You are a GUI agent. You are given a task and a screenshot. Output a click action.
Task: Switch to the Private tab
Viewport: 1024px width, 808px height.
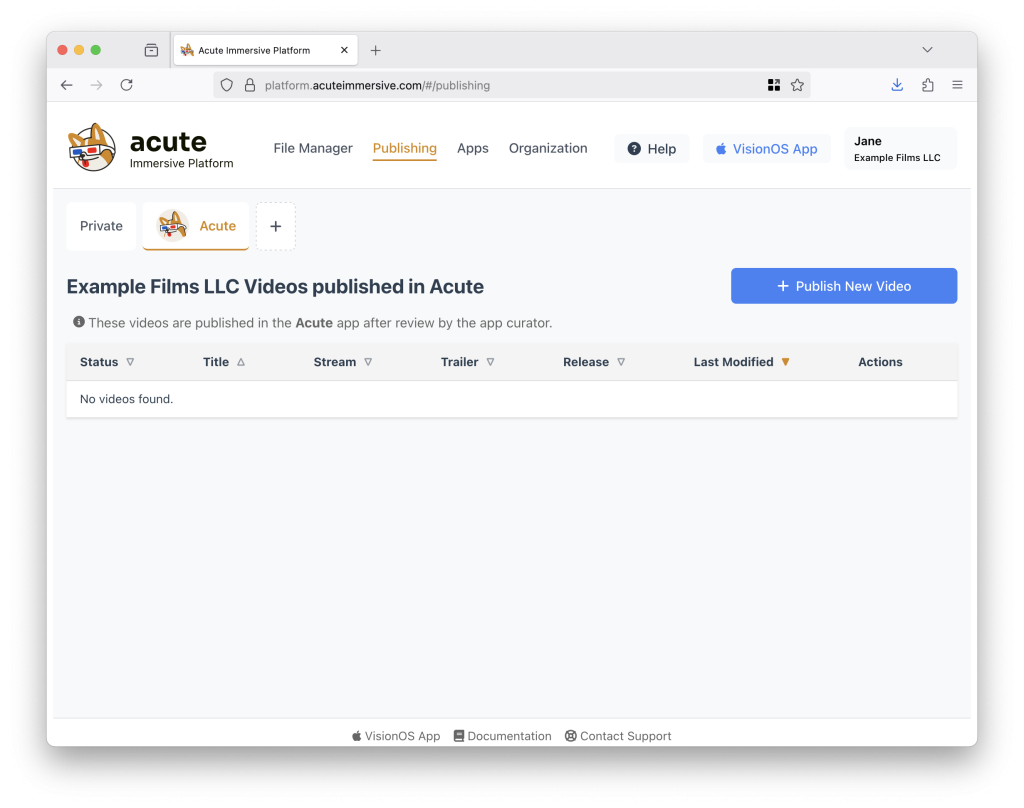(101, 226)
